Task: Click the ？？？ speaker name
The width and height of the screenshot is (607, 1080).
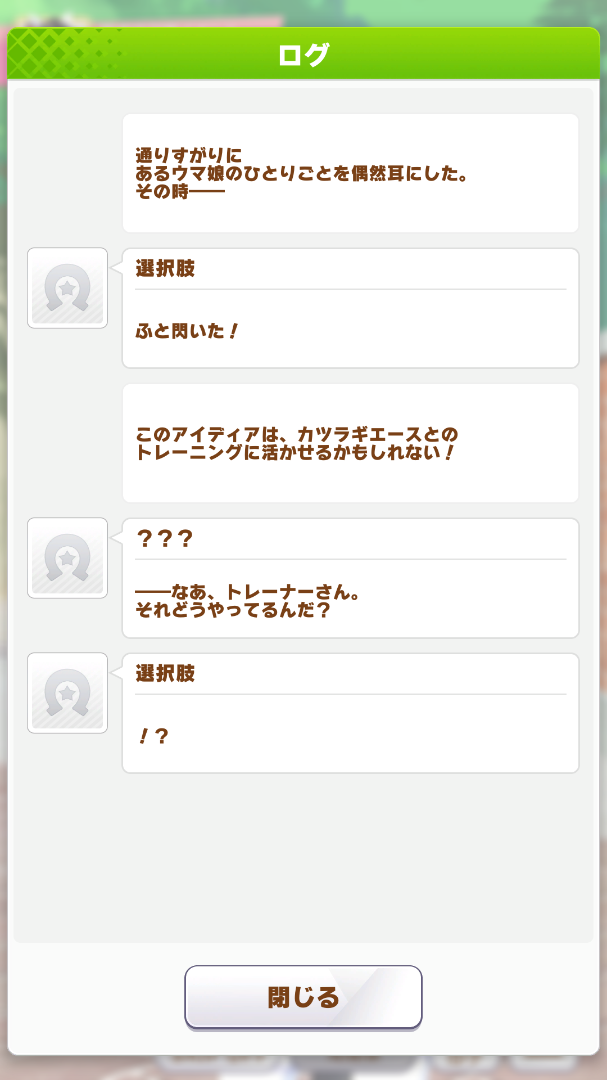Action: point(164,539)
